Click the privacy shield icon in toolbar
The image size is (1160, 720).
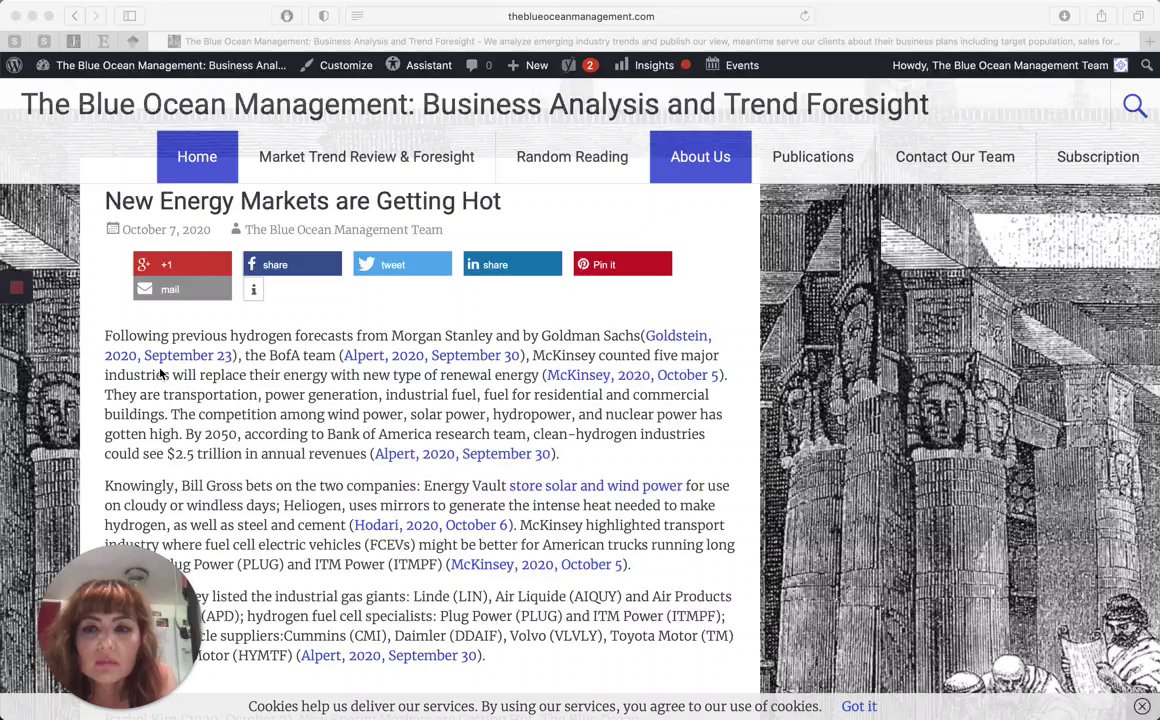324,16
